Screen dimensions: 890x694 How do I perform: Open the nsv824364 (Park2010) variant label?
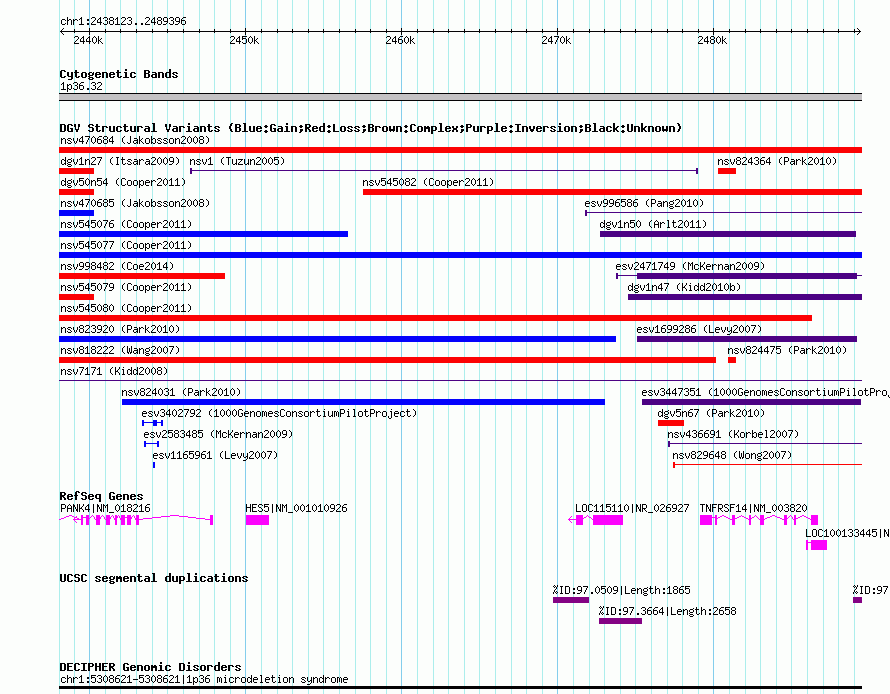click(776, 161)
